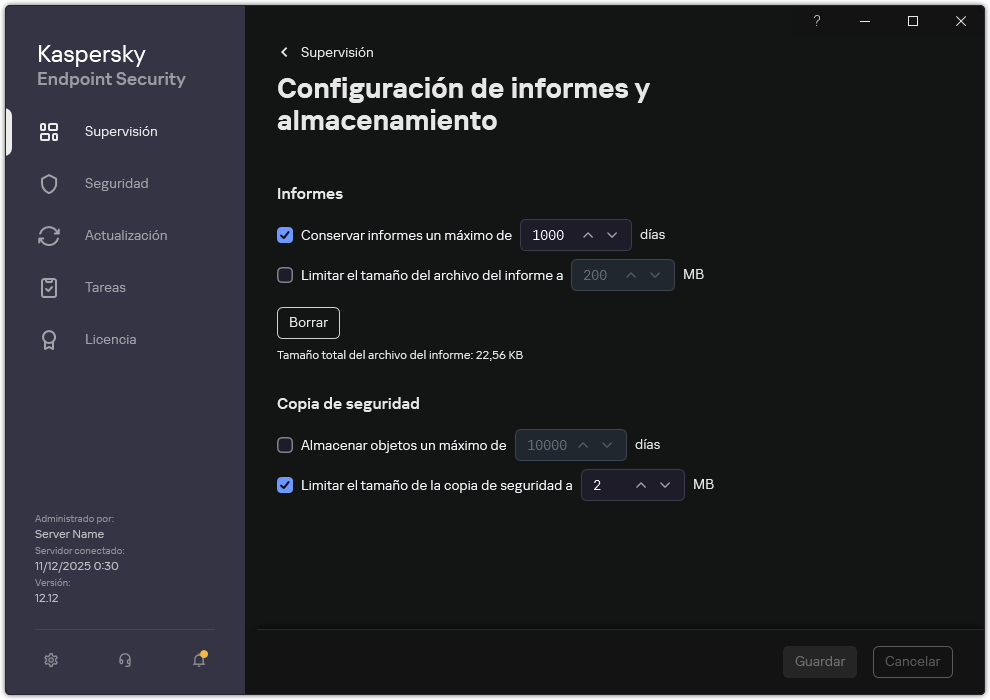
Task: Enable limiting the report file size
Action: [x=285, y=274]
